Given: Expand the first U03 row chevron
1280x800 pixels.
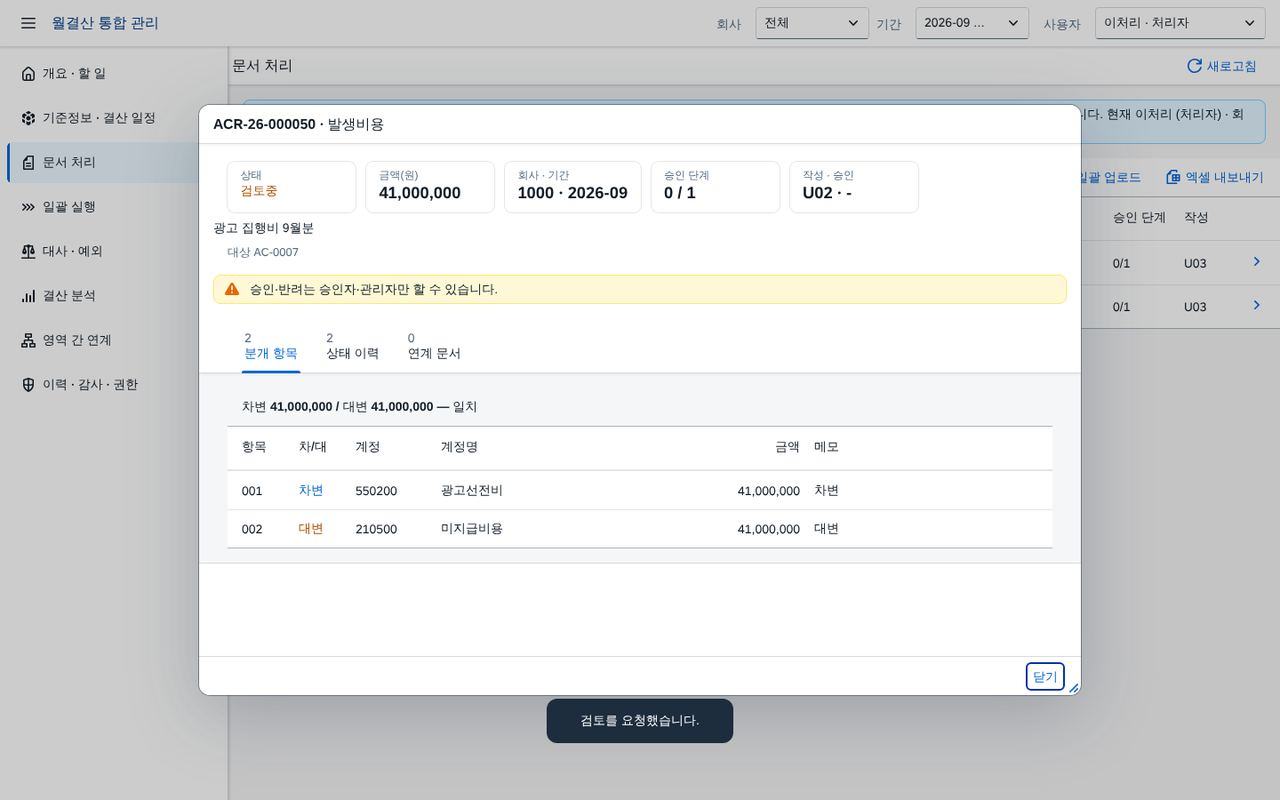Looking at the screenshot, I should (1257, 262).
